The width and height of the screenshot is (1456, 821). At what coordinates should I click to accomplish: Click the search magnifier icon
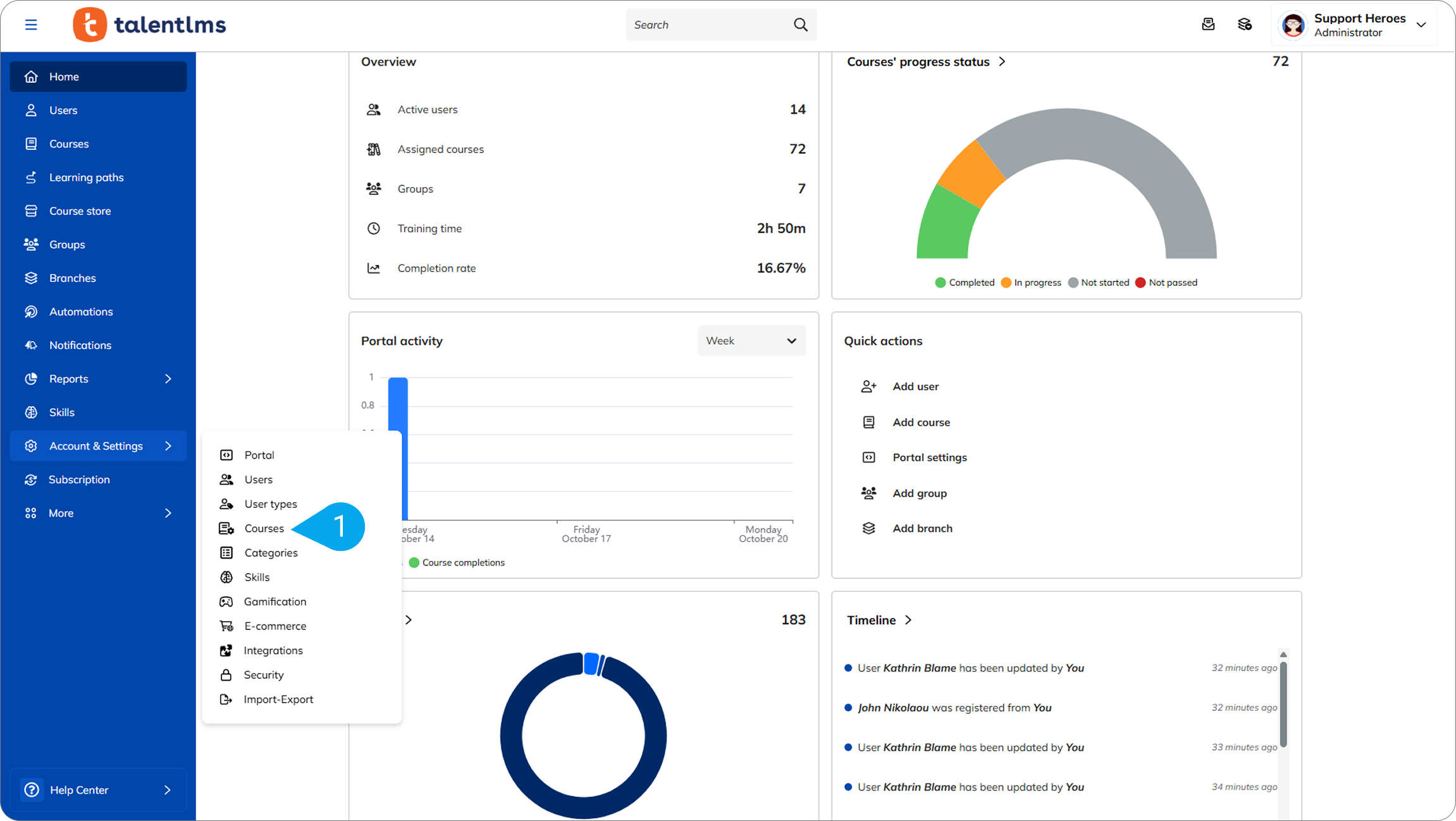click(800, 25)
